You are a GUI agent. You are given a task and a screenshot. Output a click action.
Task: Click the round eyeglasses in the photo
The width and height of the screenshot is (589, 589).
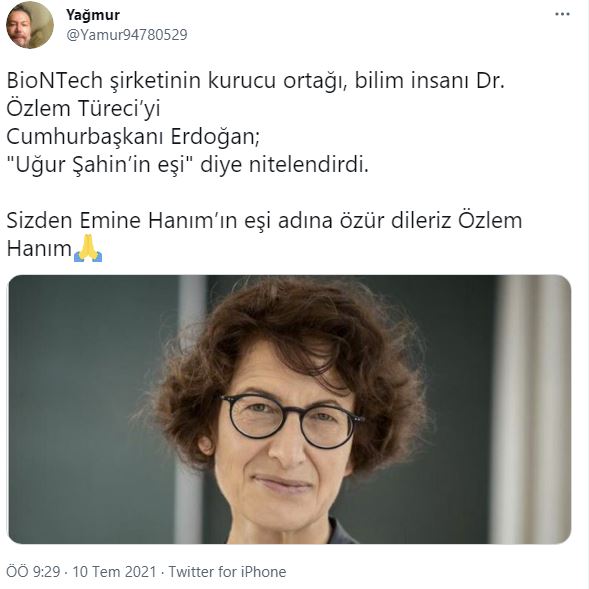tap(292, 421)
